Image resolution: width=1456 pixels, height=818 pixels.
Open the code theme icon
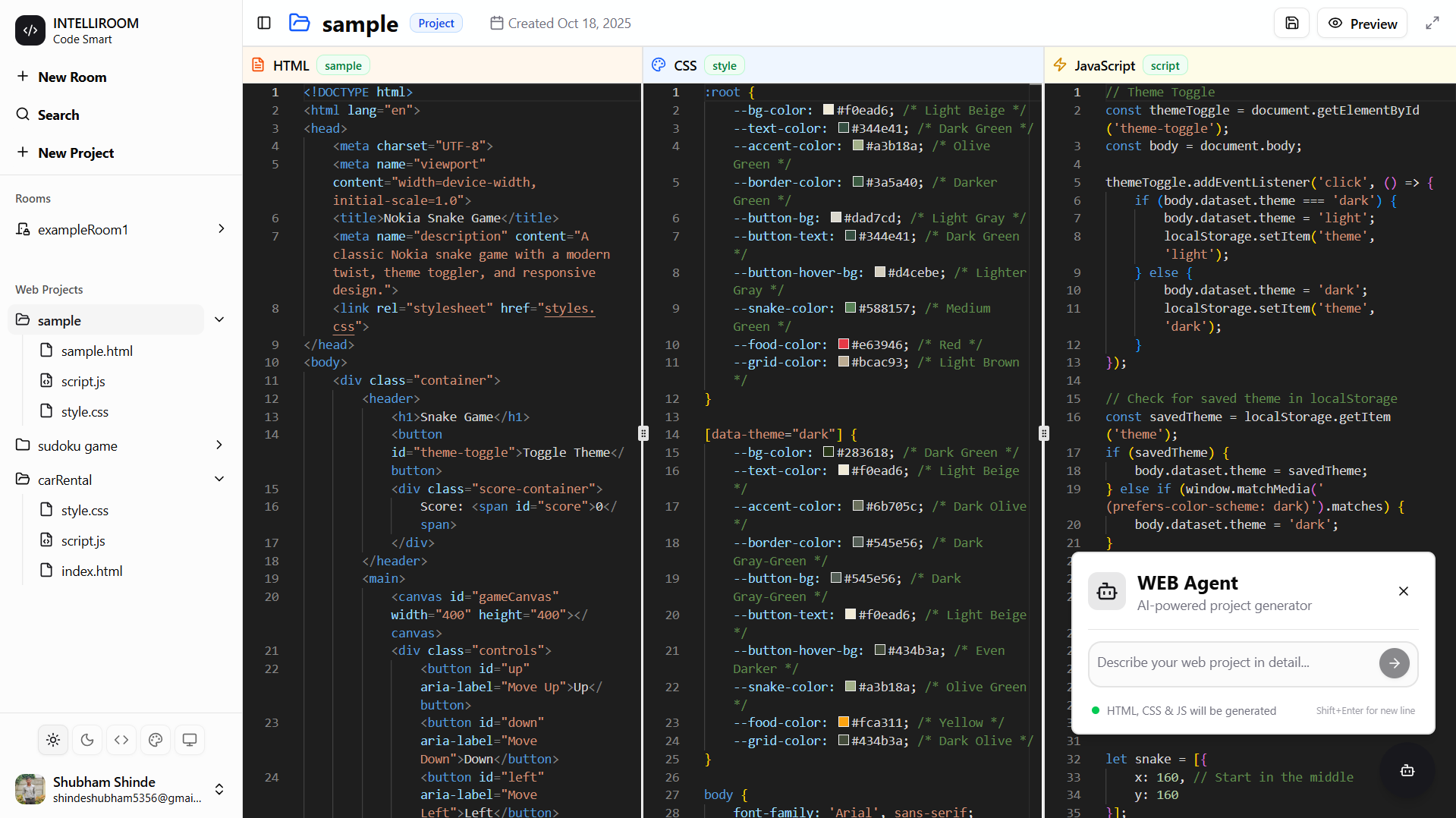pos(121,740)
